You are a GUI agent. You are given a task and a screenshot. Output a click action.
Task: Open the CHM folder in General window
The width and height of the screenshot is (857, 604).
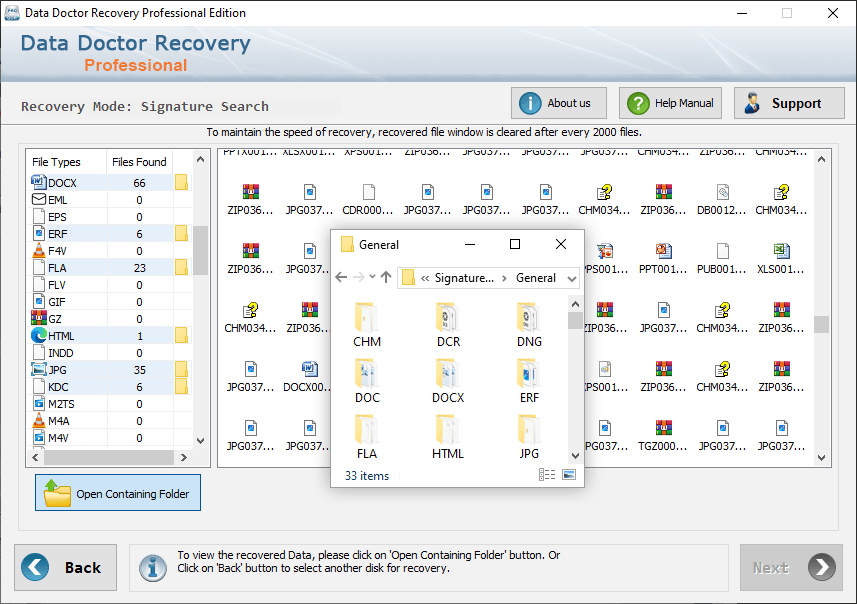367,325
